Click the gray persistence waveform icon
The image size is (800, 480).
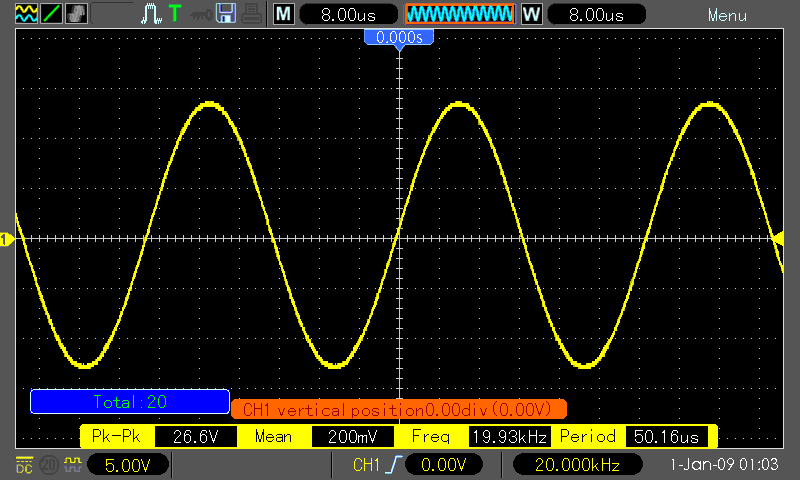point(76,14)
